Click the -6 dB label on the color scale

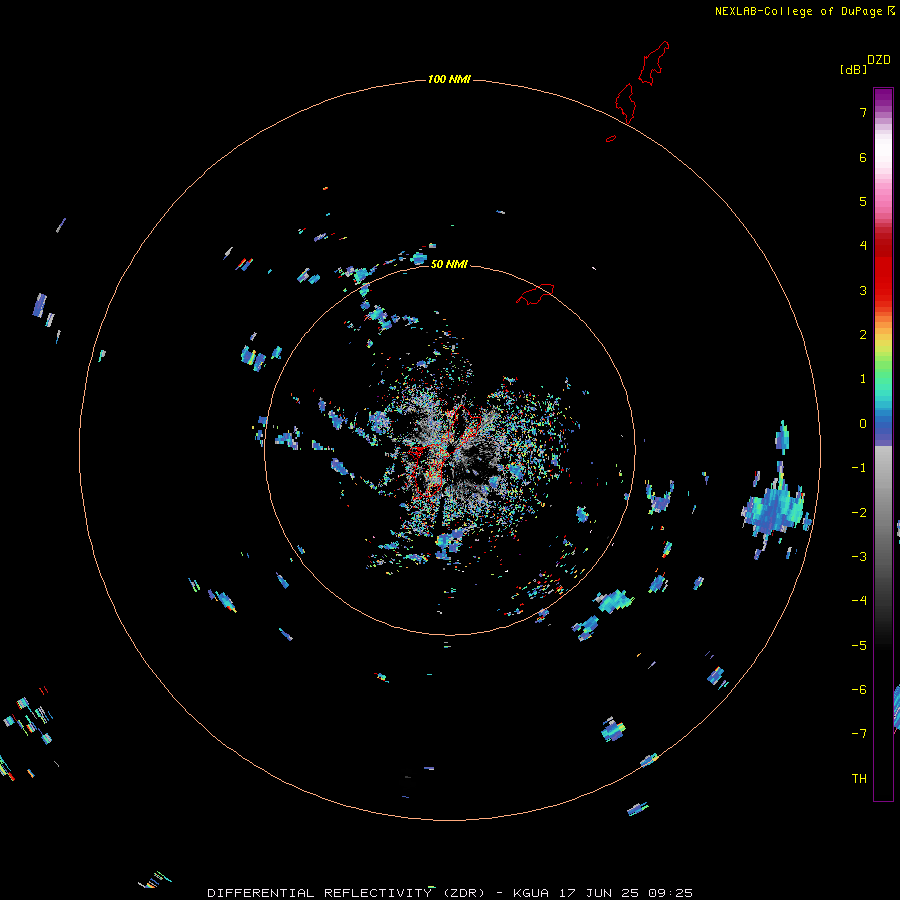click(859, 690)
